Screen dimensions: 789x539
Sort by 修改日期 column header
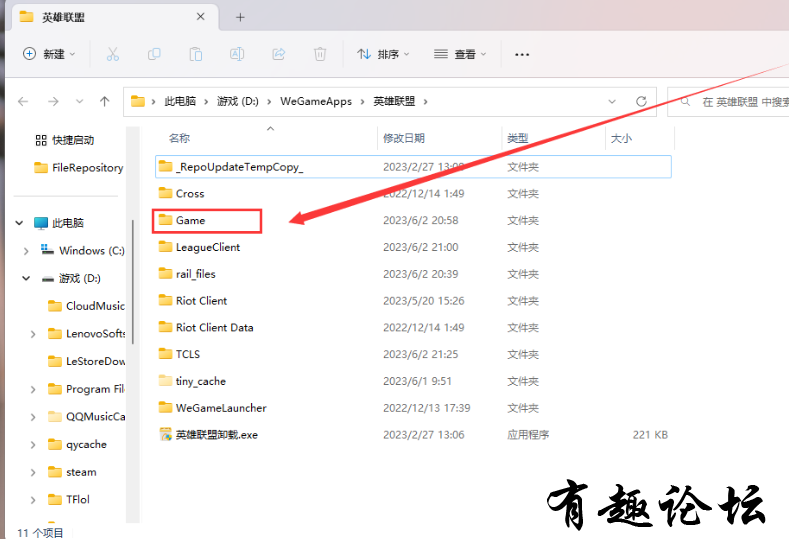pyautogui.click(x=404, y=138)
